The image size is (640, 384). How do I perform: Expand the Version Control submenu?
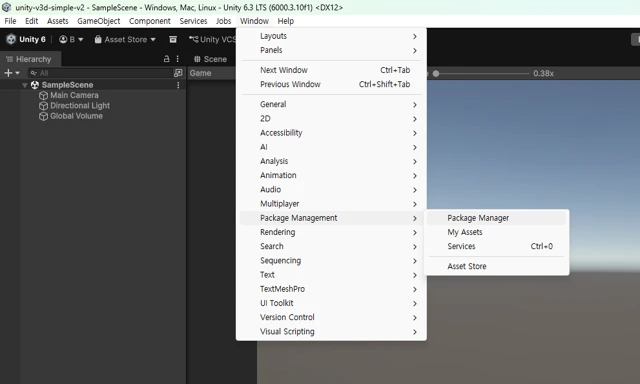click(x=331, y=317)
